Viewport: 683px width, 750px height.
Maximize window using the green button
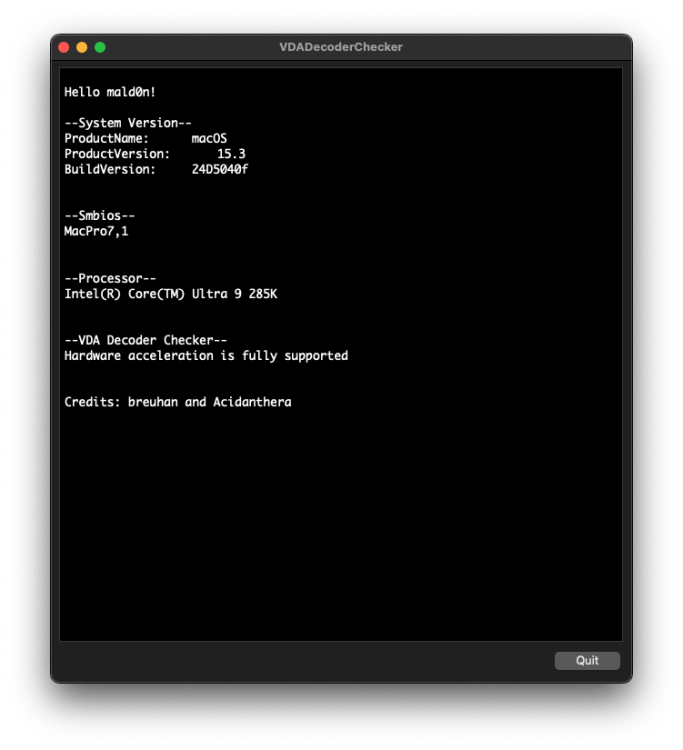pyautogui.click(x=100, y=47)
